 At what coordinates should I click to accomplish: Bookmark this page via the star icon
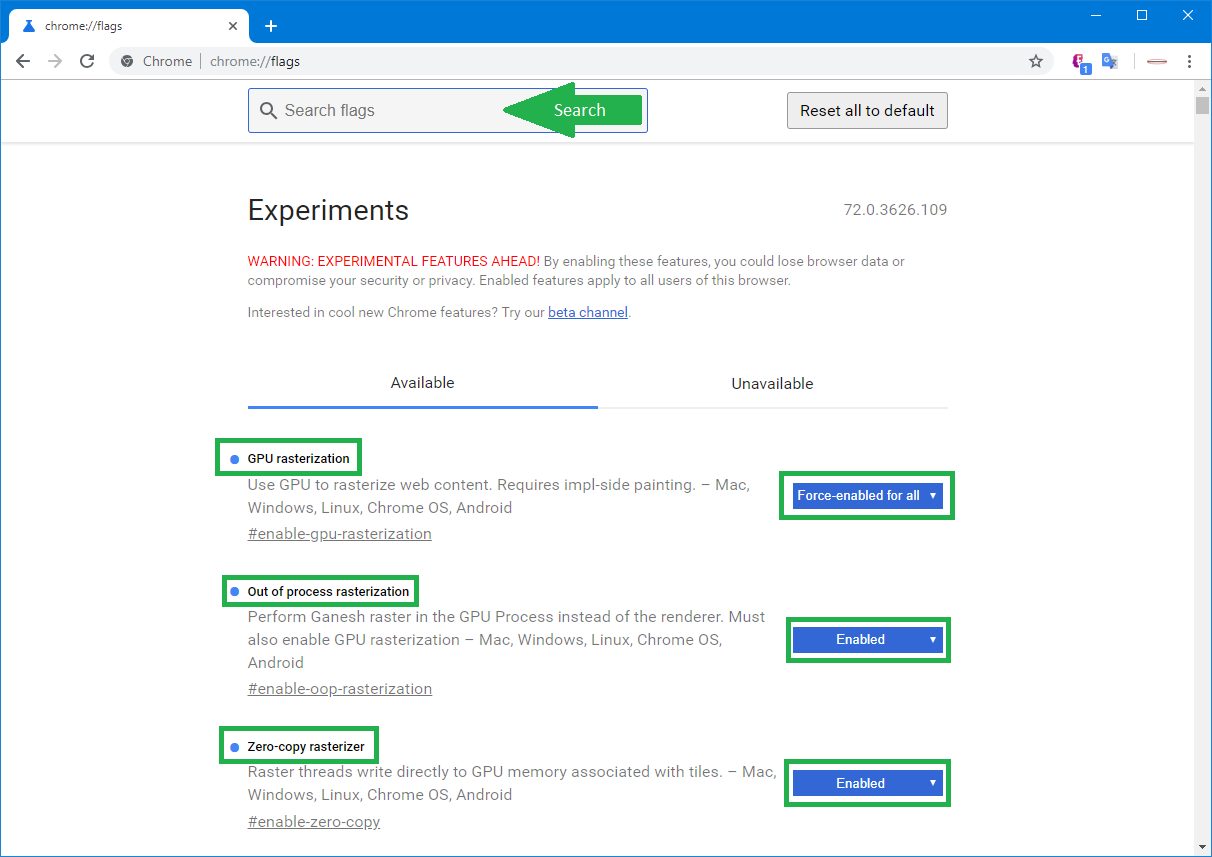tap(1035, 61)
